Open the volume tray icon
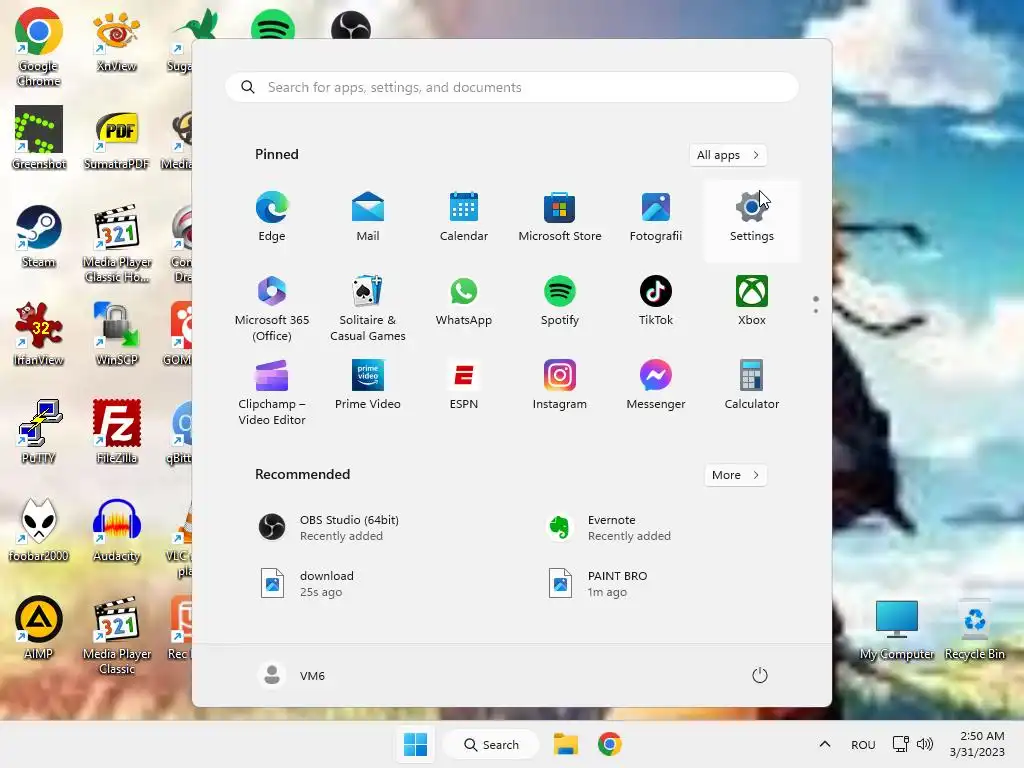Viewport: 1024px width, 768px height. (x=925, y=744)
